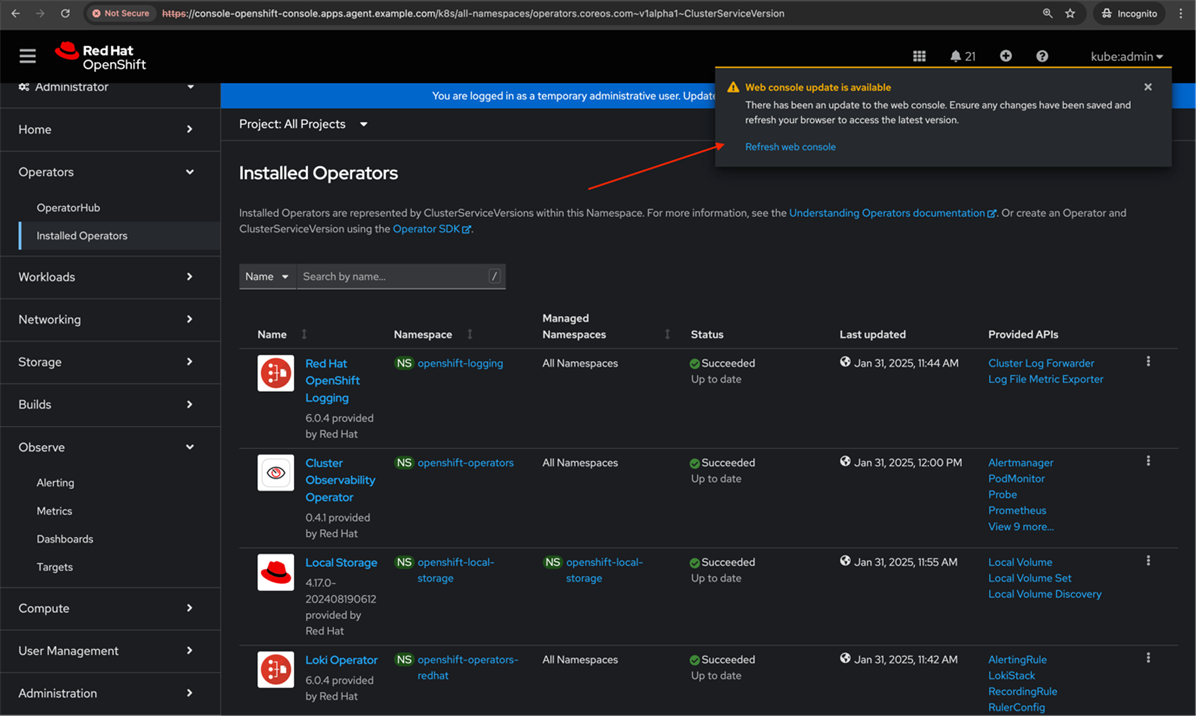Open the Project: All Projects dropdown
1200x720 pixels.
click(x=302, y=124)
